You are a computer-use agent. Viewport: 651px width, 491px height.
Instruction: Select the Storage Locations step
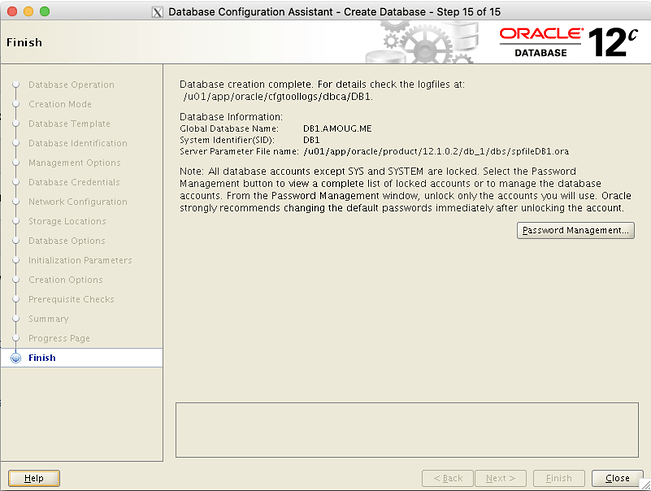(67, 221)
